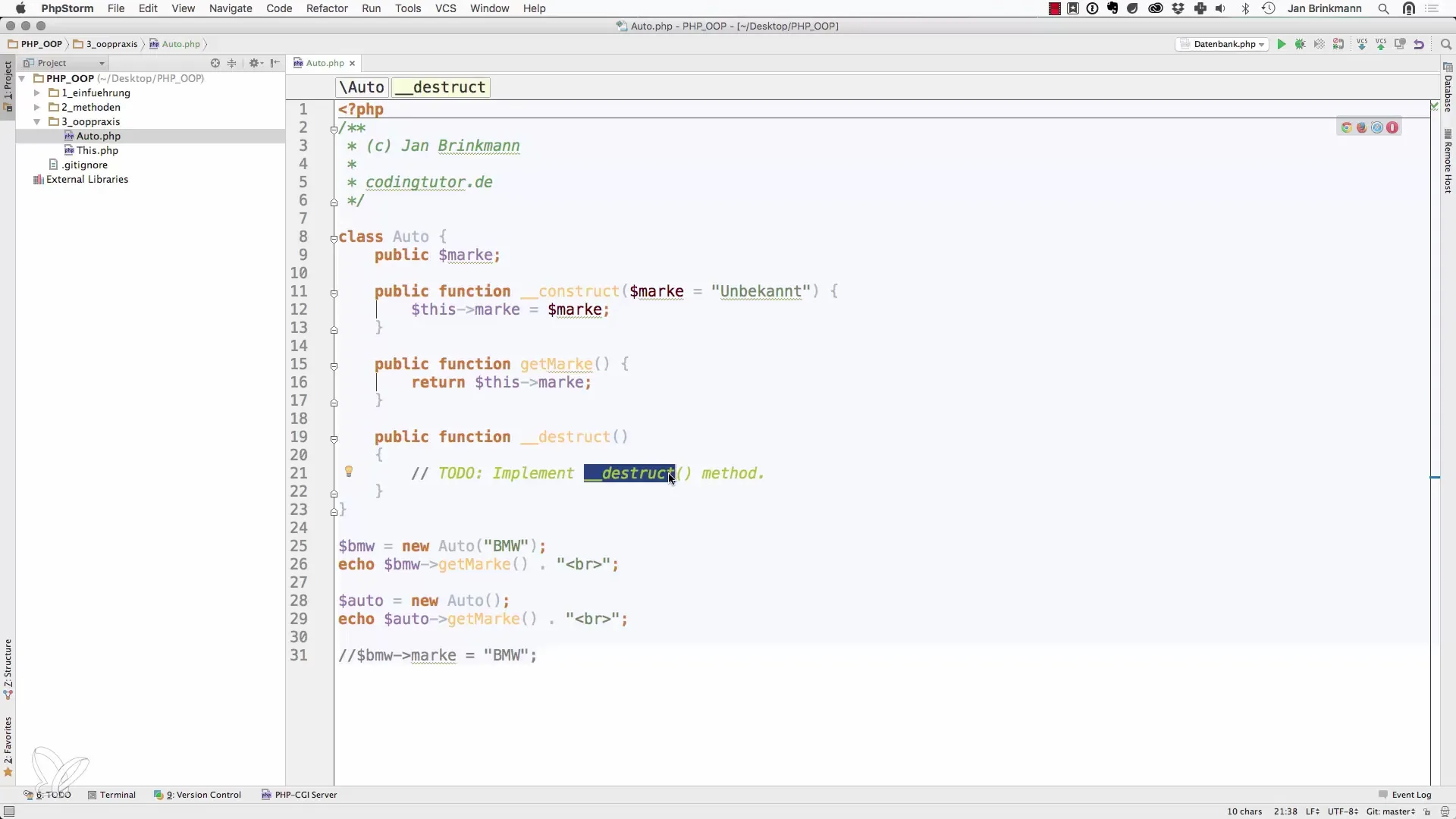This screenshot has width=1456, height=819.
Task: Click the \Auto breadcrumb
Action: [362, 87]
